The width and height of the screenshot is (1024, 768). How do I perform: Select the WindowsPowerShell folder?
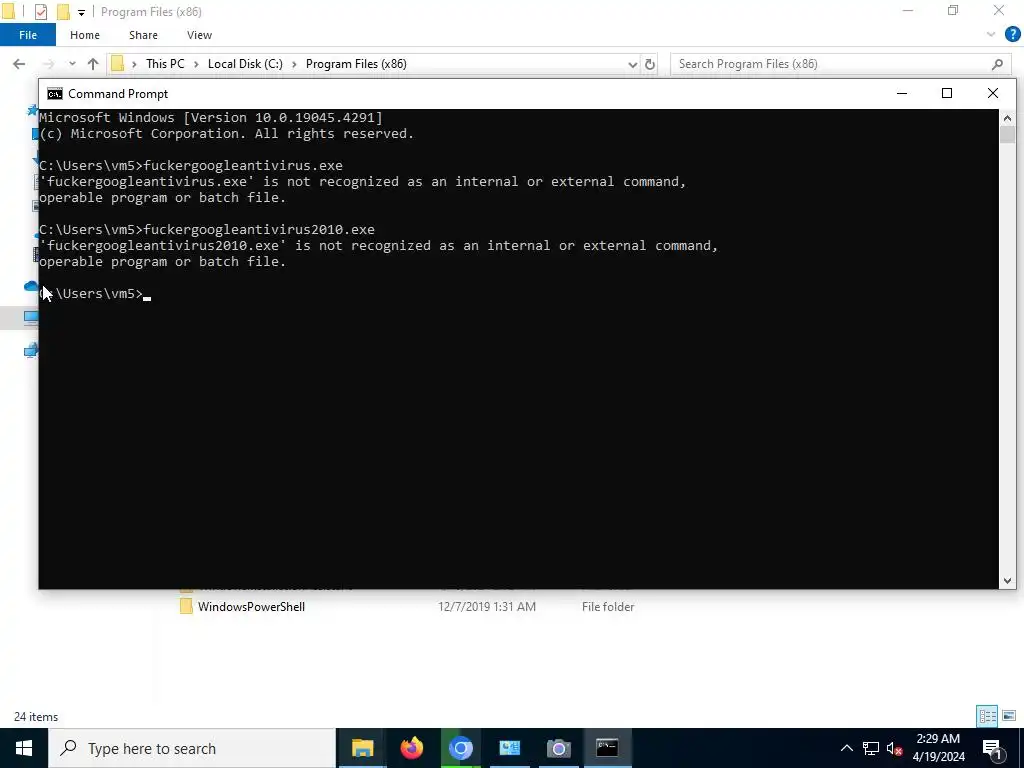click(251, 607)
